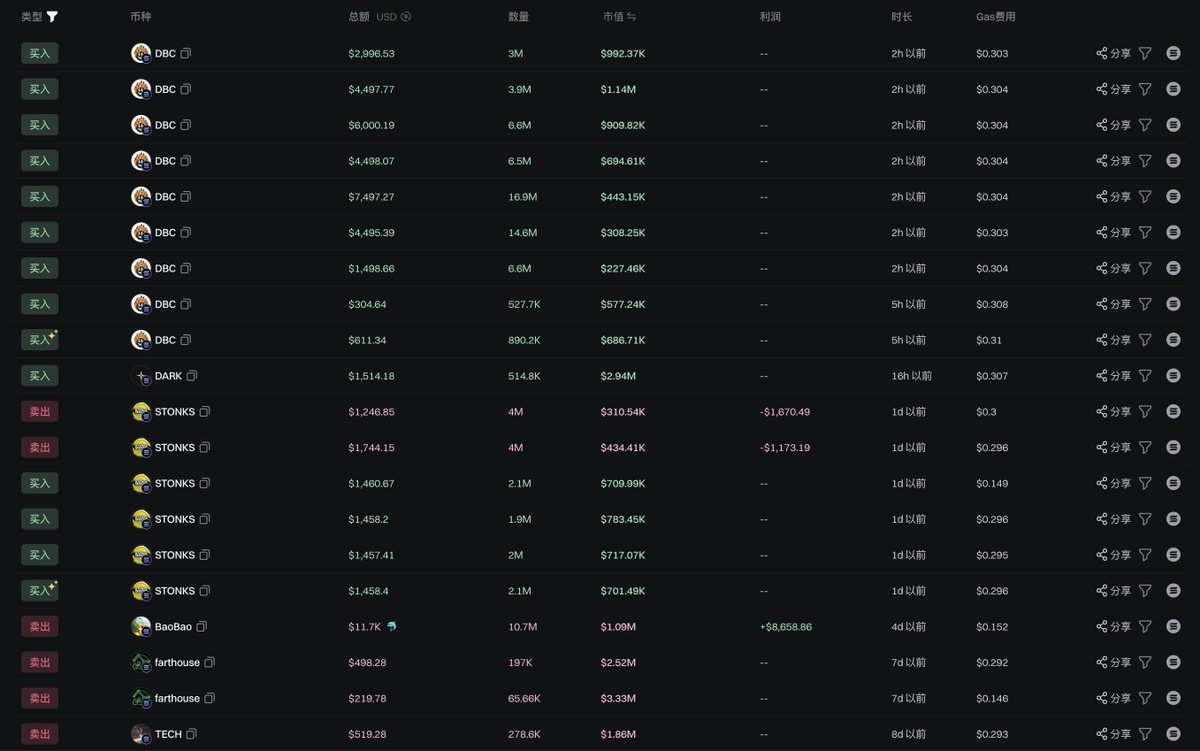
Task: Click the BaoBao token avatar
Action: point(141,627)
